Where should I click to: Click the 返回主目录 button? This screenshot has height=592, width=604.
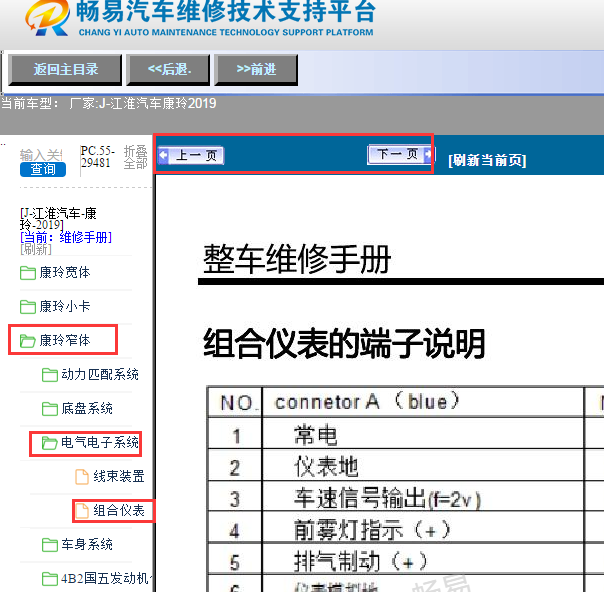click(65, 70)
